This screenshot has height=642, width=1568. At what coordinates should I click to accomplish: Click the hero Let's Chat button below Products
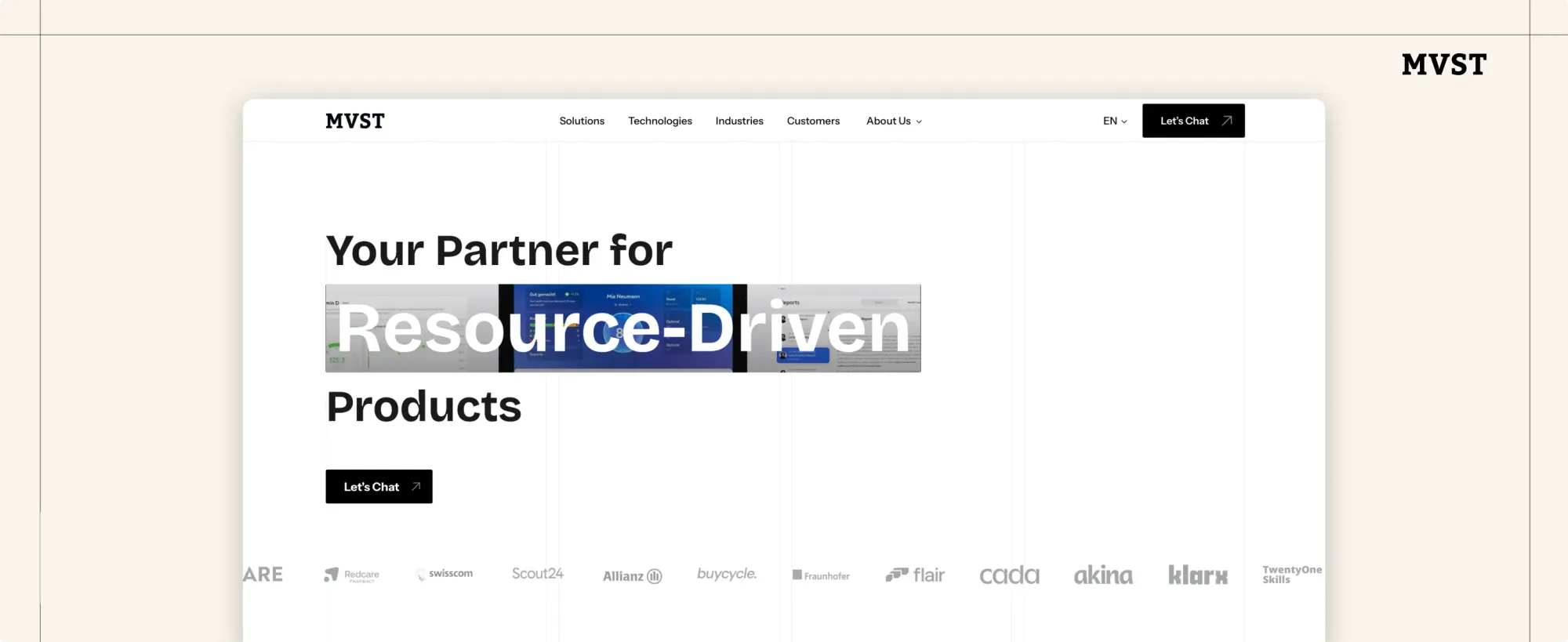[379, 487]
